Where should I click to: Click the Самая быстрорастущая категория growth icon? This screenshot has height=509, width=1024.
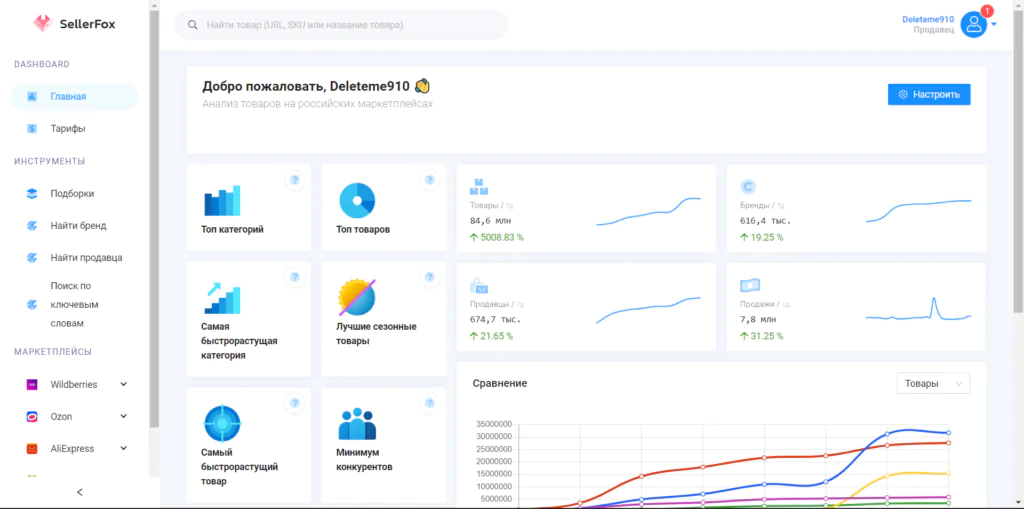point(222,298)
